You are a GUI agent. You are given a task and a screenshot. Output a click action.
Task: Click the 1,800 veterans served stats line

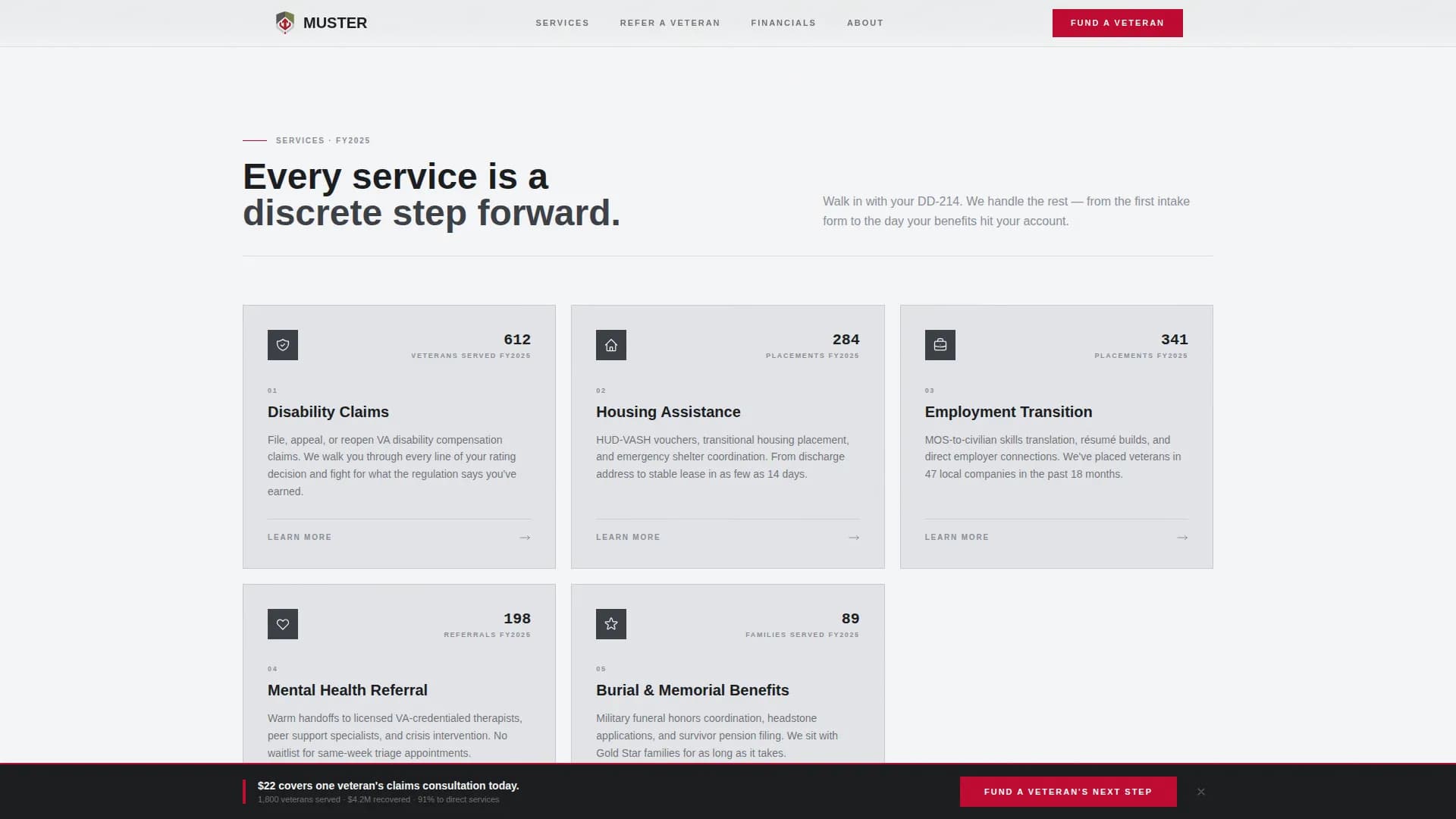point(378,800)
